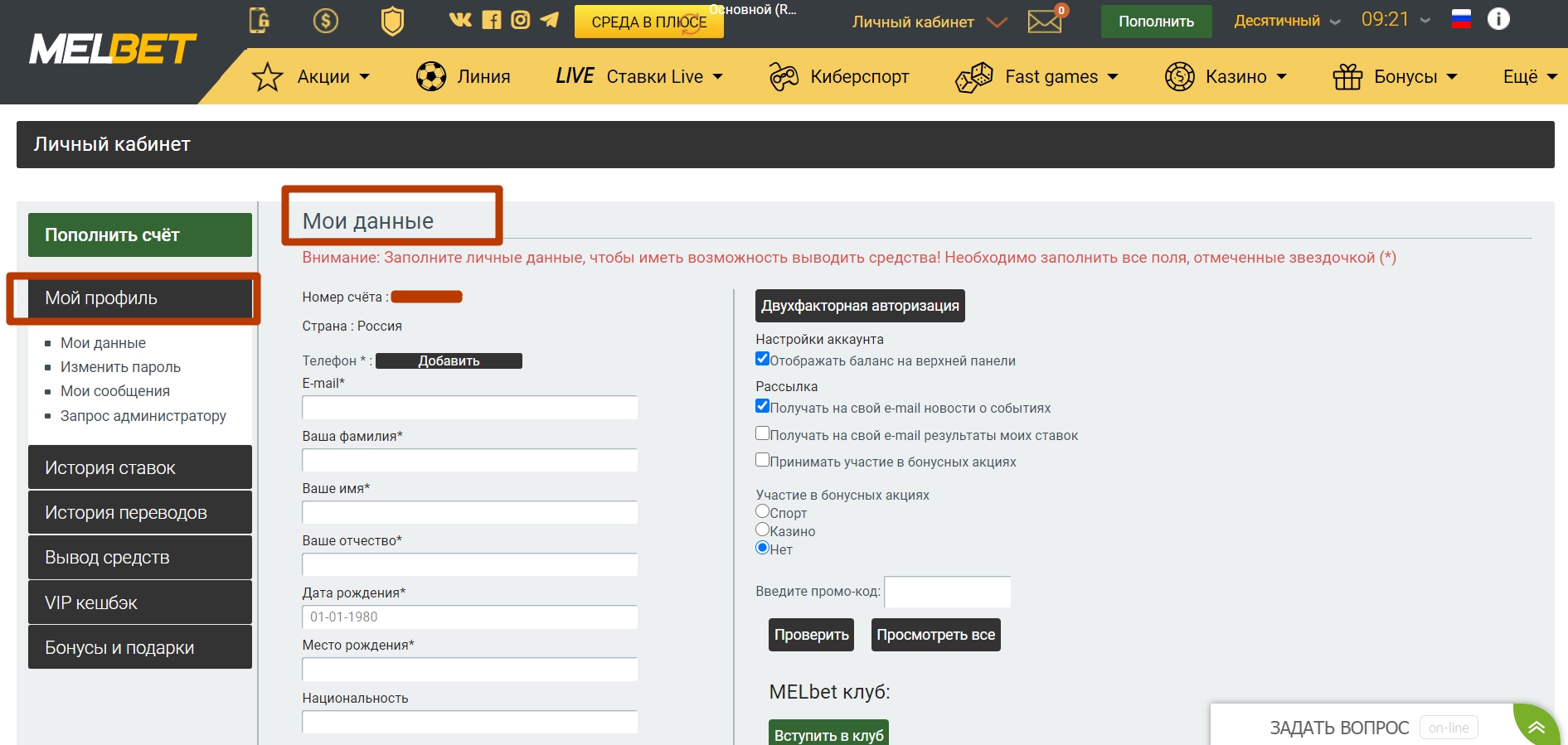Open messages envelope icon
The height and width of the screenshot is (745, 1568).
(1045, 22)
